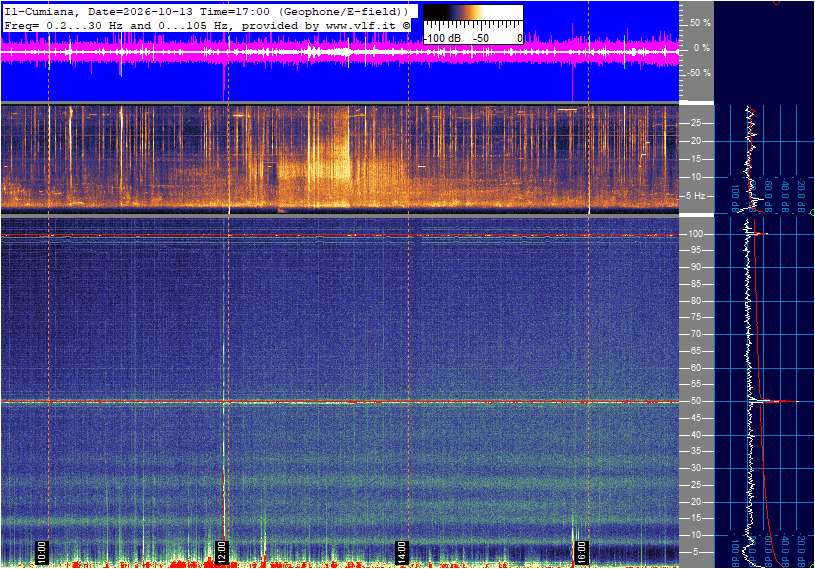Click the 40 label on the frequency axis
The height and width of the screenshot is (569, 815).
[695, 435]
